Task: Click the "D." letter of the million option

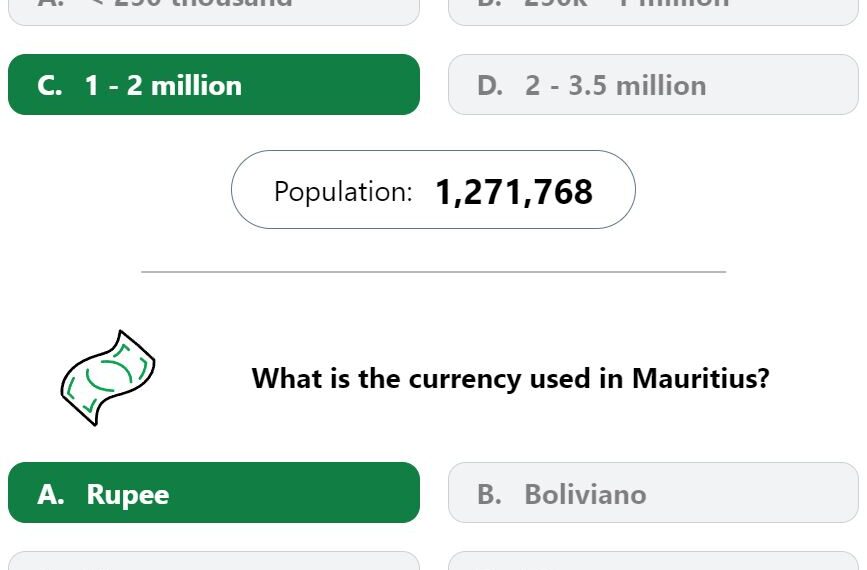Action: pyautogui.click(x=490, y=86)
